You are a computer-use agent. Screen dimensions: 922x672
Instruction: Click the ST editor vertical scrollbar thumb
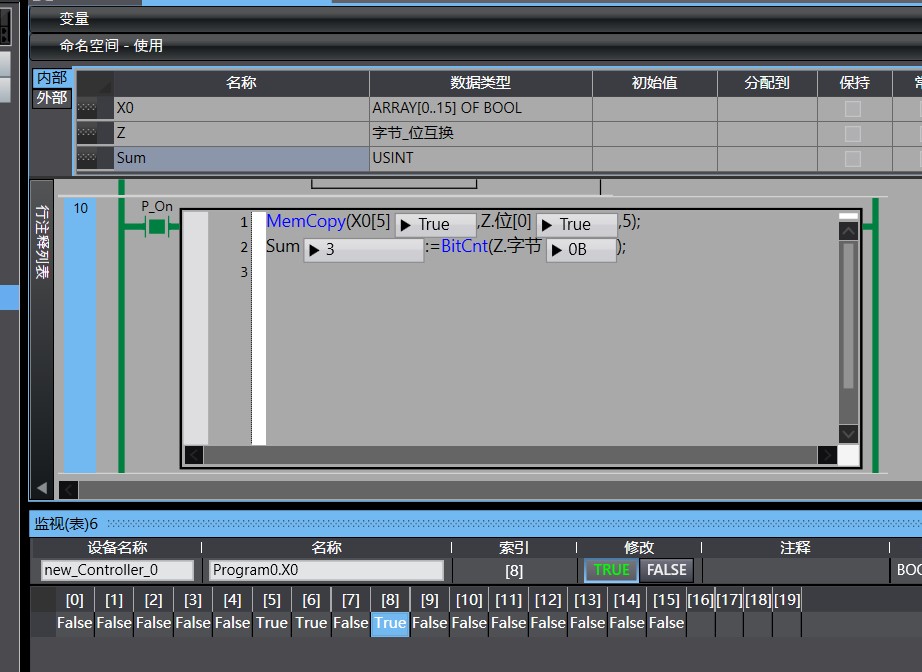click(848, 315)
